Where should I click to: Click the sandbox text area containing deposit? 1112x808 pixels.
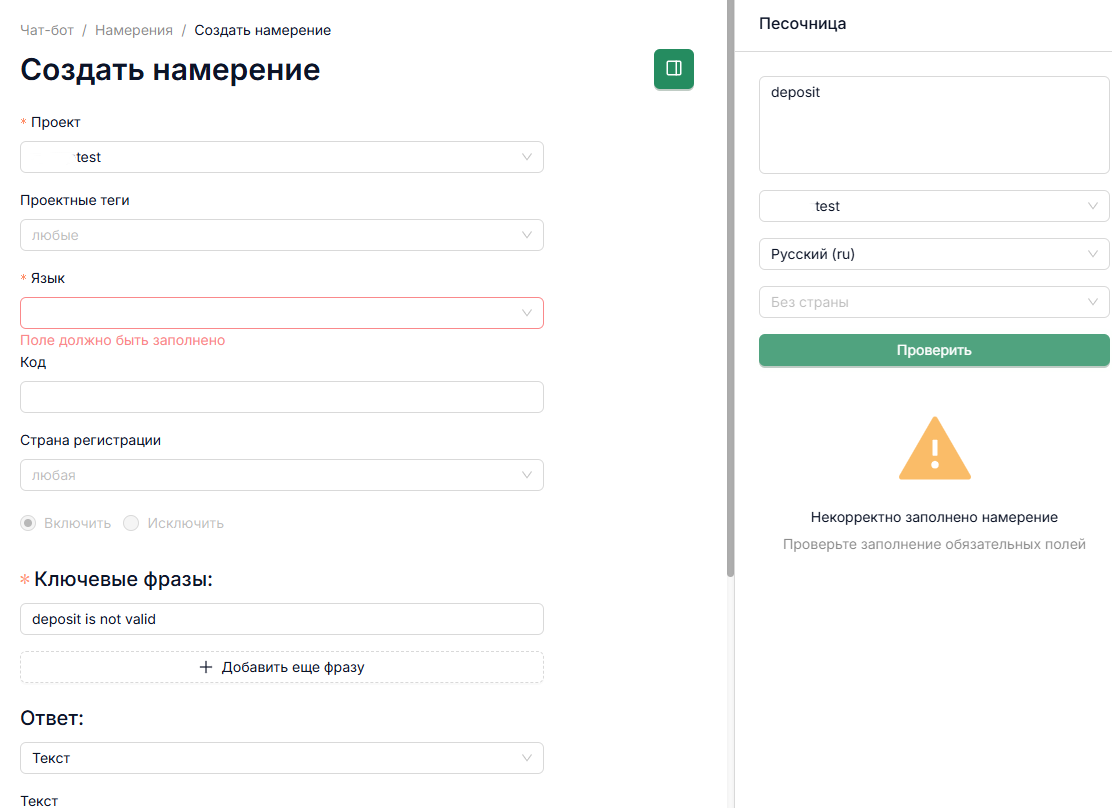click(x=934, y=125)
